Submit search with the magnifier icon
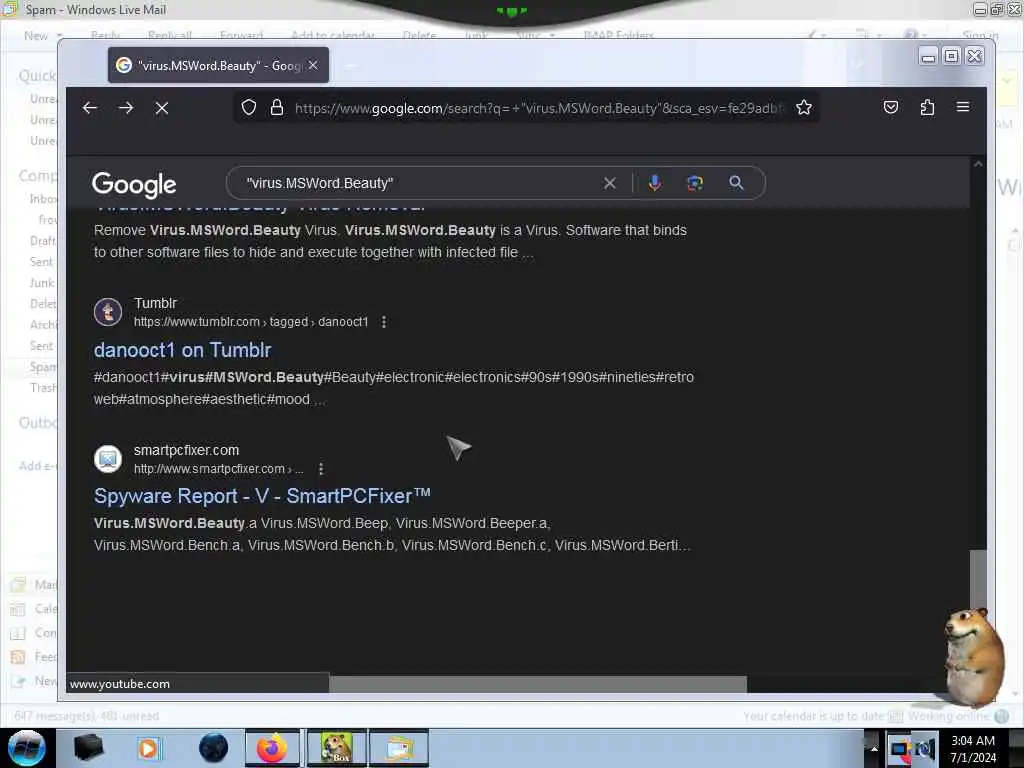Image resolution: width=1024 pixels, height=768 pixels. (736, 184)
